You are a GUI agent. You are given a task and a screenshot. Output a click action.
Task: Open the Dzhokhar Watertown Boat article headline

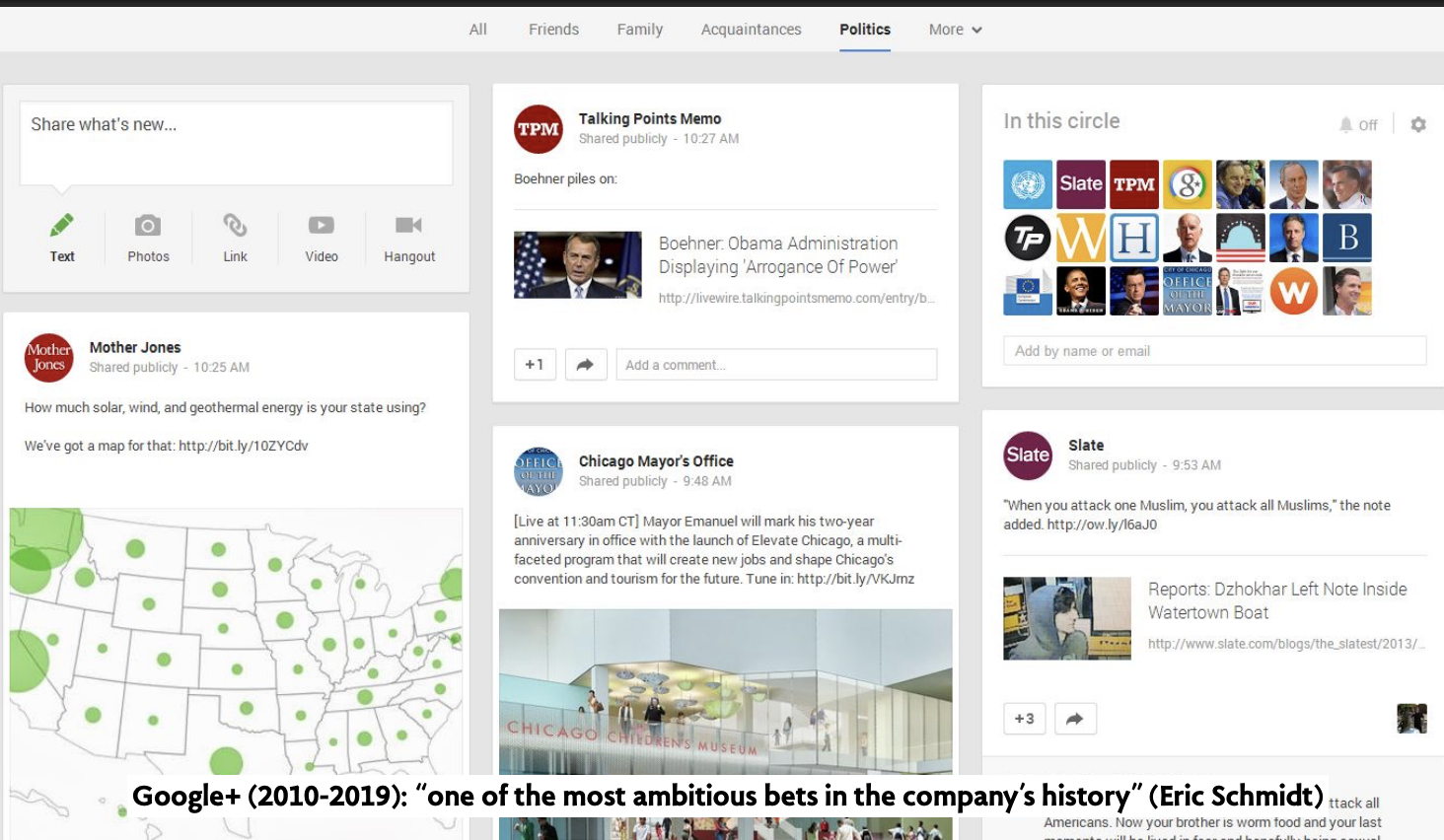point(1277,600)
